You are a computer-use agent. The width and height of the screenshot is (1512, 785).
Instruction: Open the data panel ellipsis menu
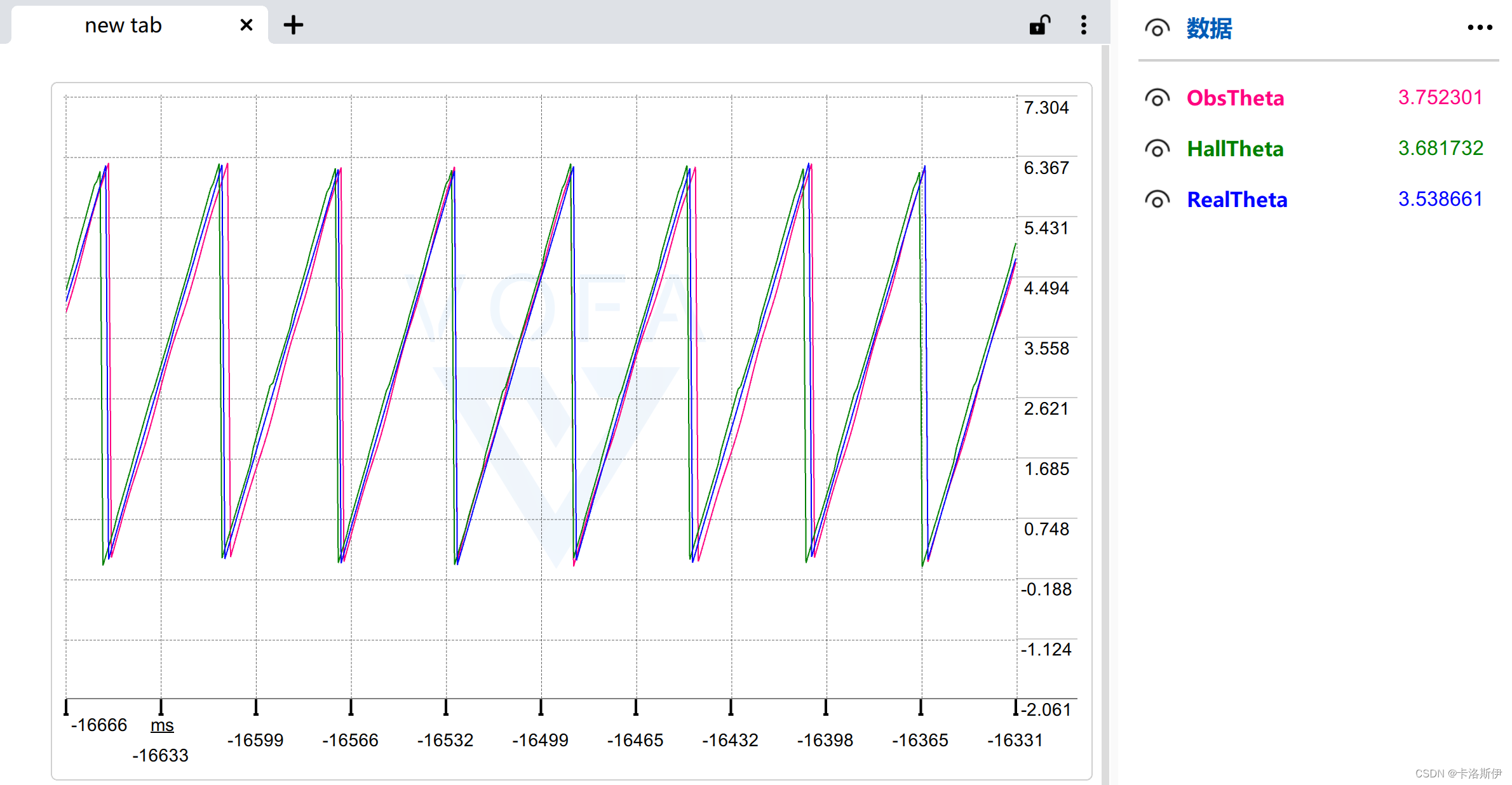(x=1480, y=28)
